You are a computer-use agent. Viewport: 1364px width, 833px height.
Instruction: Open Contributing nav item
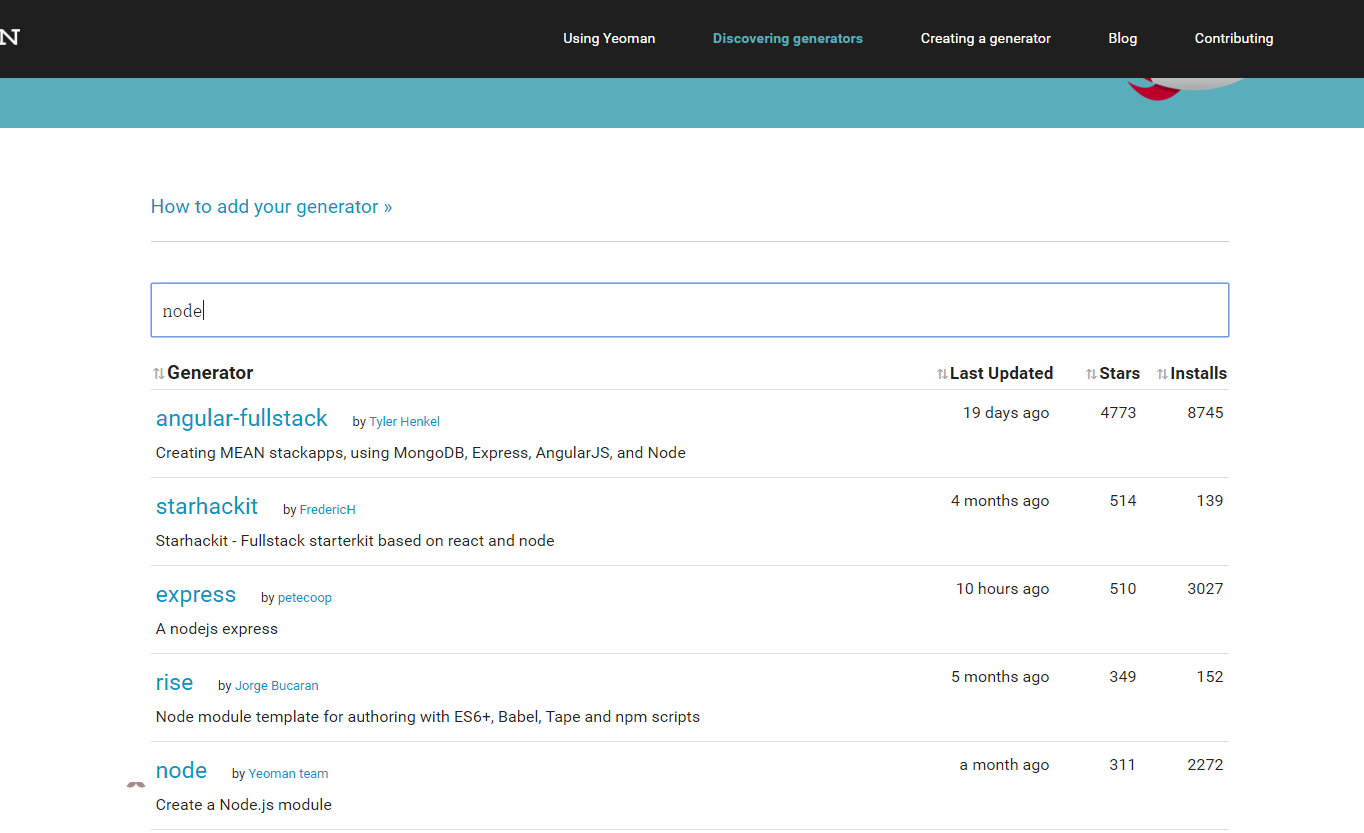pyautogui.click(x=1233, y=38)
